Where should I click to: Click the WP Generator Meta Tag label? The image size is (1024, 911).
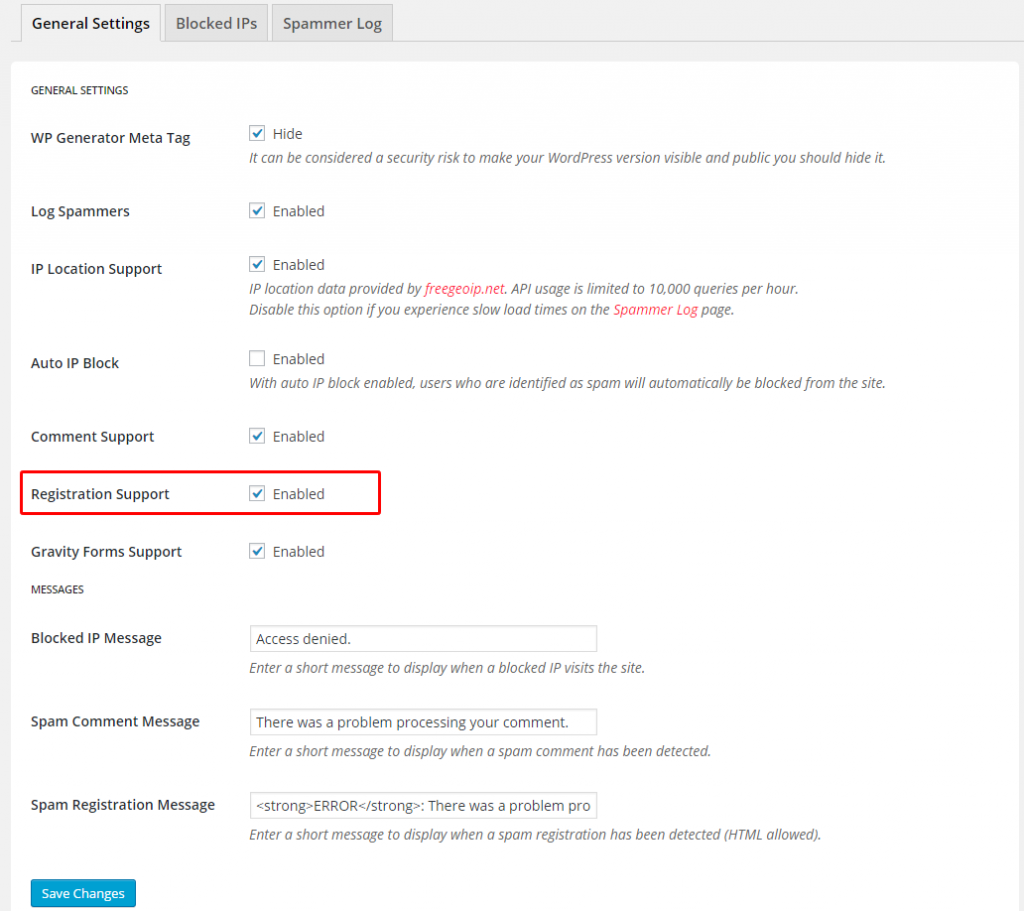110,138
